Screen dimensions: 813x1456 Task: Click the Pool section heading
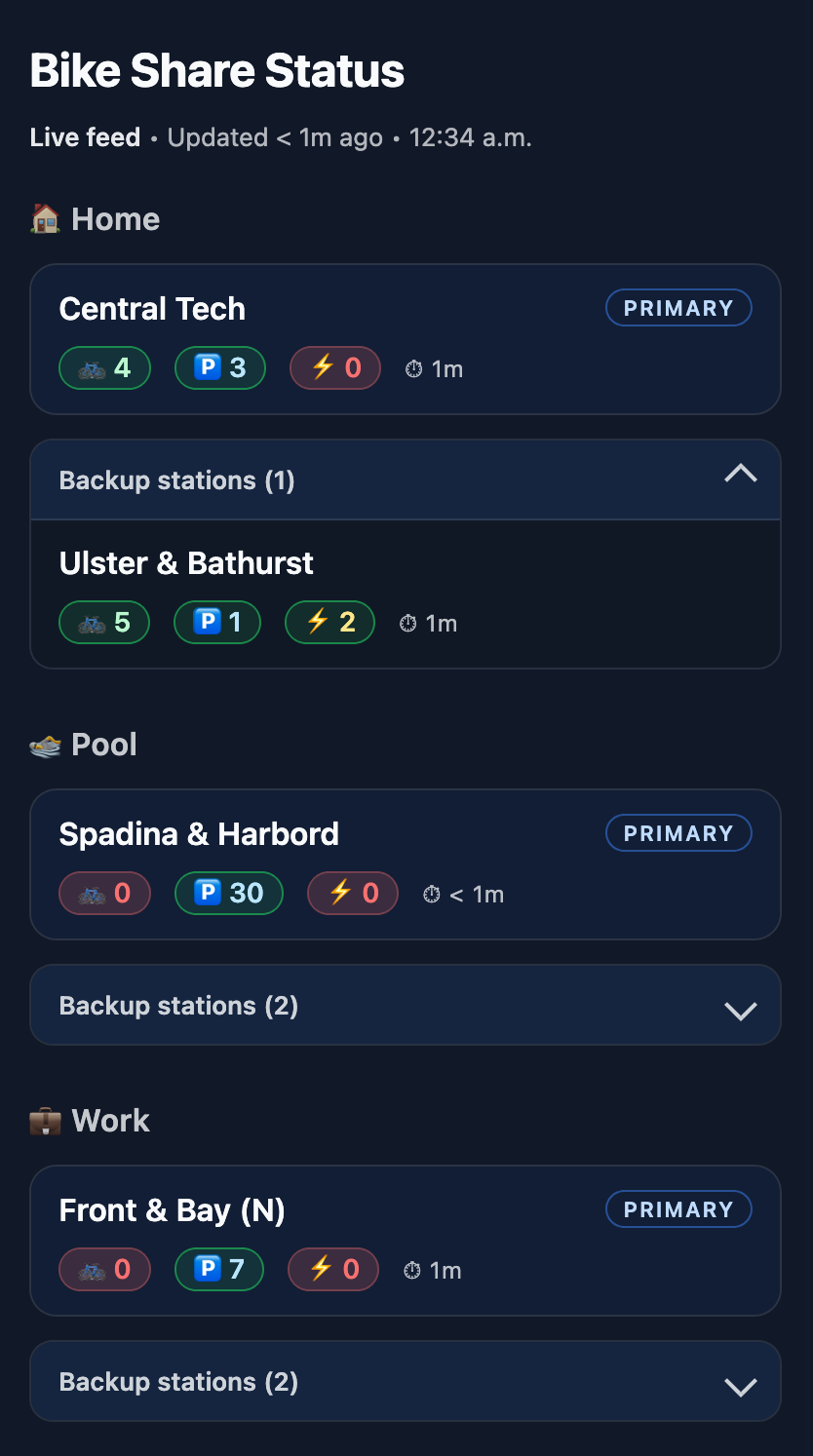(x=103, y=745)
